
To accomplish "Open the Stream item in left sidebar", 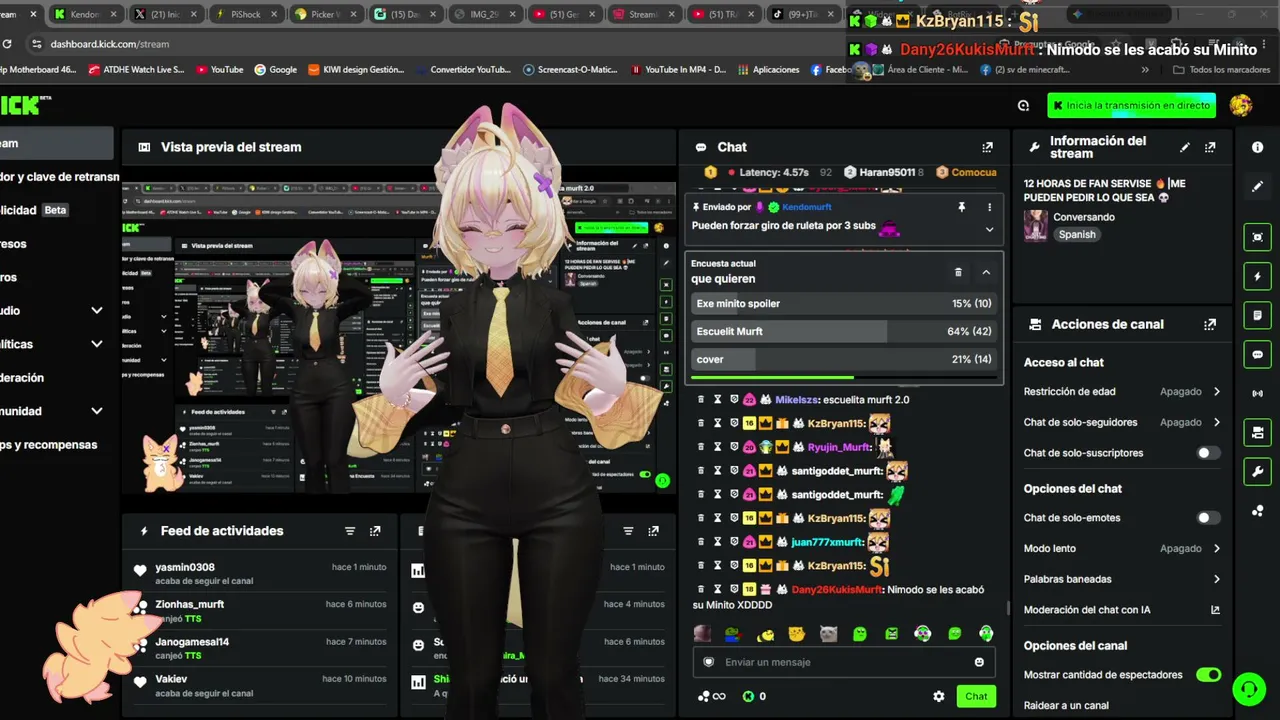I will click(x=55, y=143).
